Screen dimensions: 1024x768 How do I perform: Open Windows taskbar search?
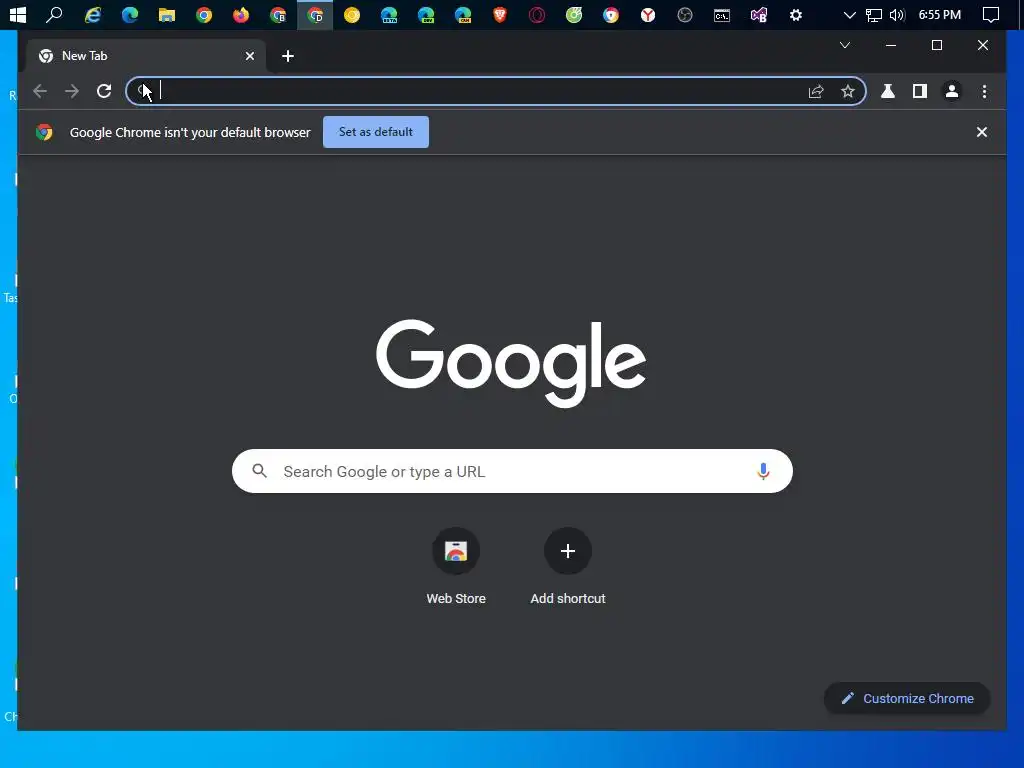tap(54, 14)
